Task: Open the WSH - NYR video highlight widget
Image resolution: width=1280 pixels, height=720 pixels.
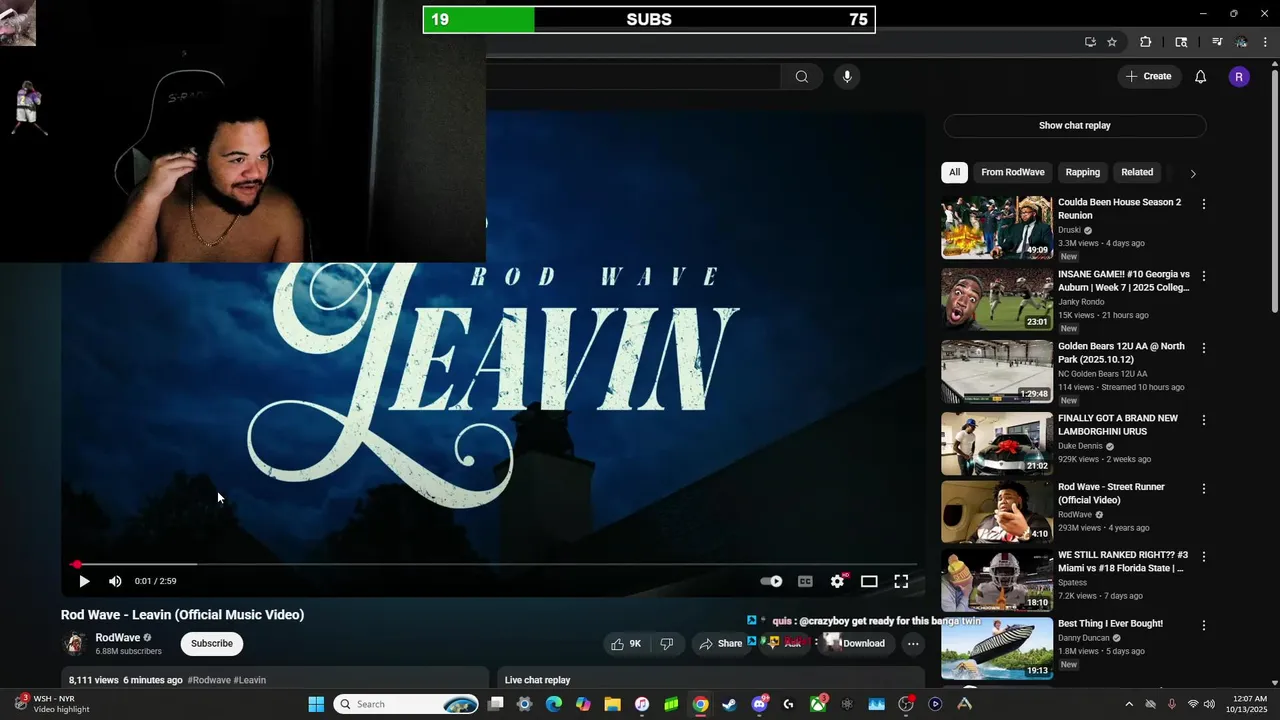Action: tap(52, 704)
